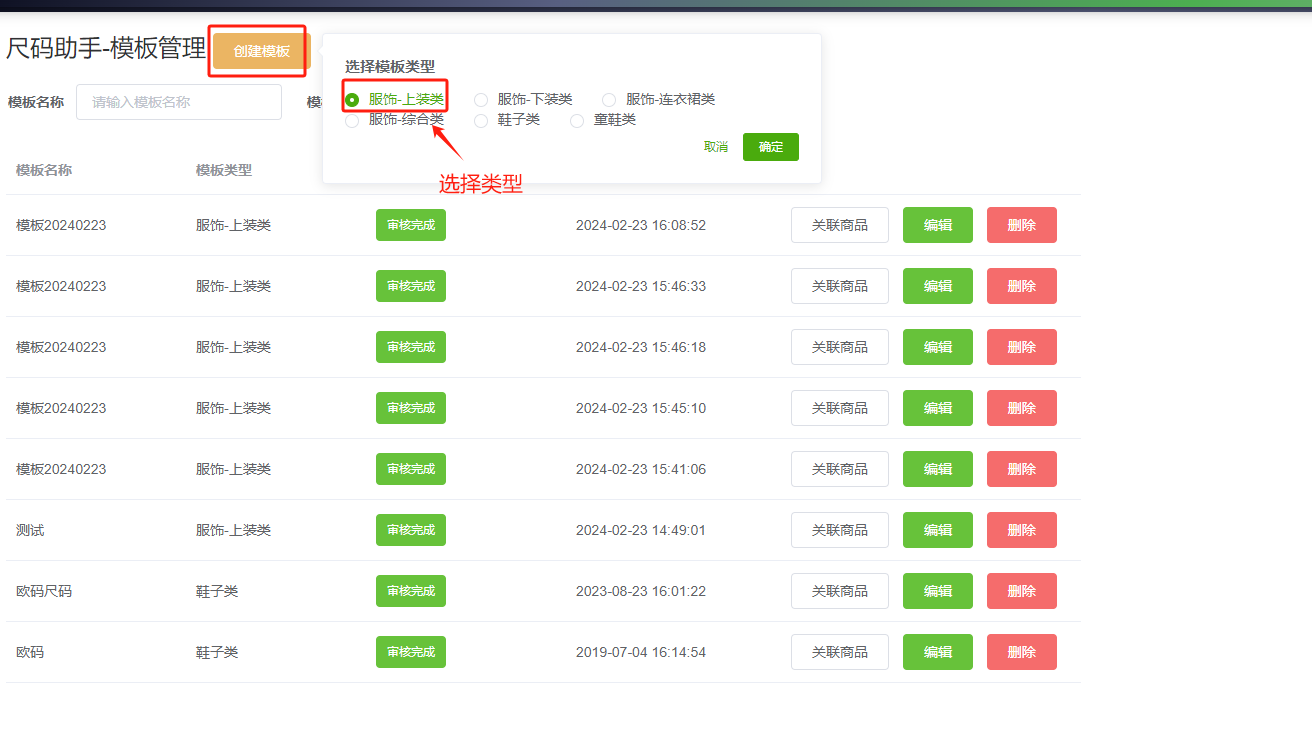Click the 创建模板 button

click(261, 51)
